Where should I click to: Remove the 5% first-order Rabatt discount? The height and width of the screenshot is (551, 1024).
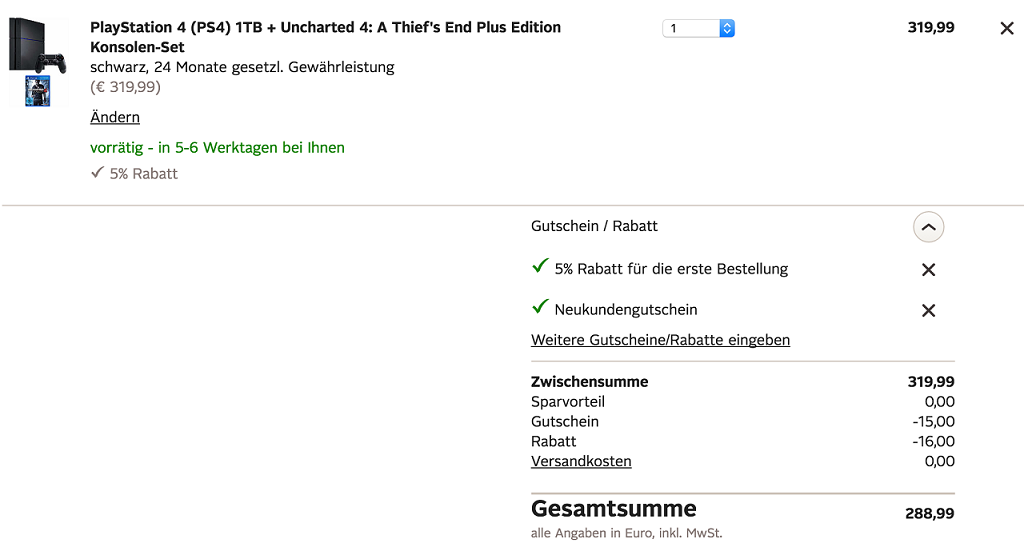pos(928,270)
